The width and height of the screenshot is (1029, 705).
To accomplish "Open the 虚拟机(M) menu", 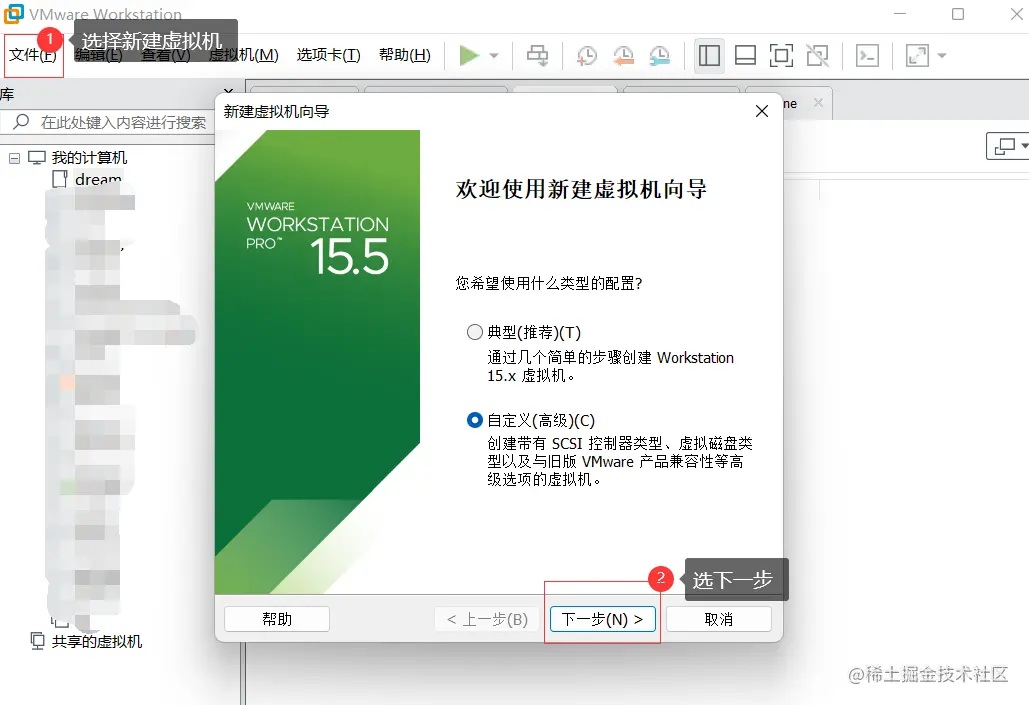I will [244, 55].
